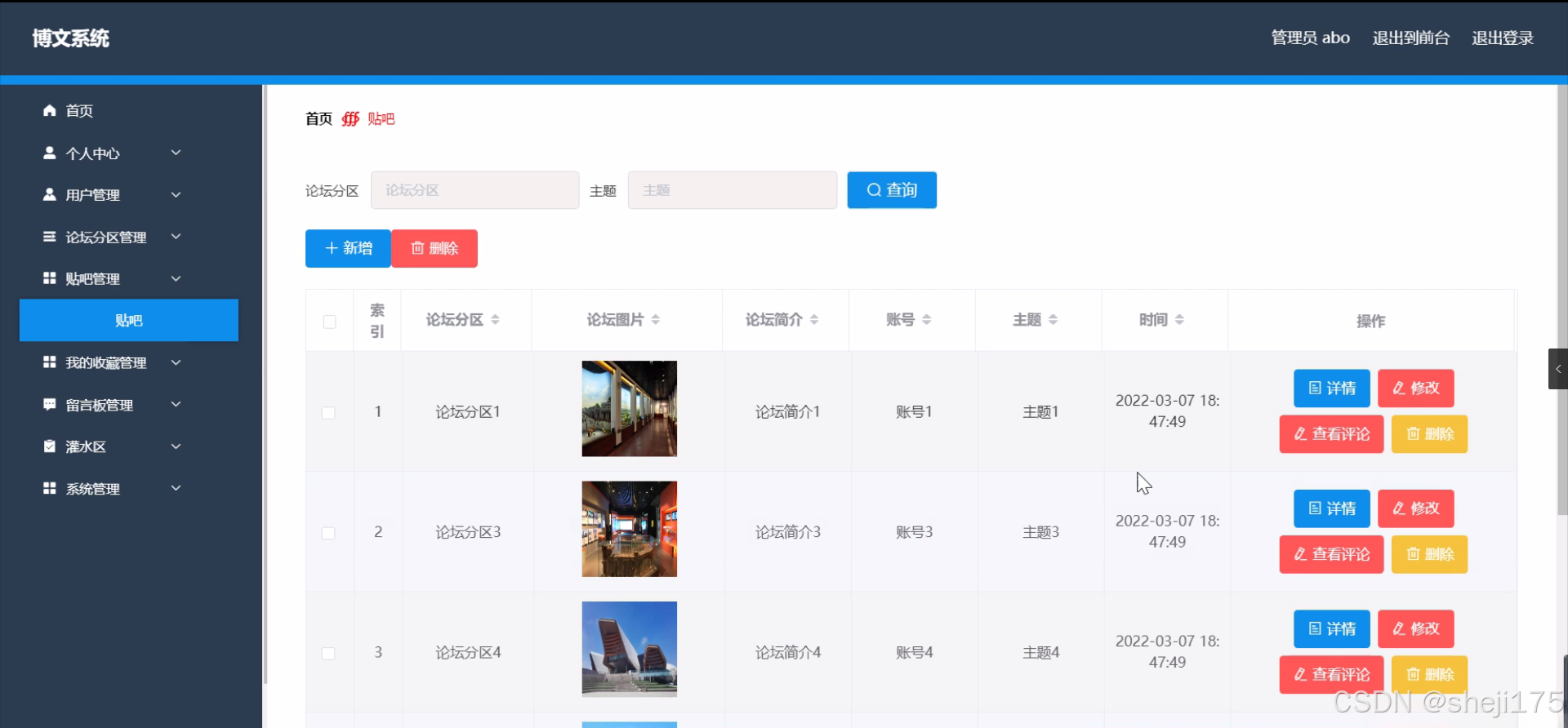The width and height of the screenshot is (1568, 728).
Task: Click 退出登录 in the header
Action: [1503, 38]
